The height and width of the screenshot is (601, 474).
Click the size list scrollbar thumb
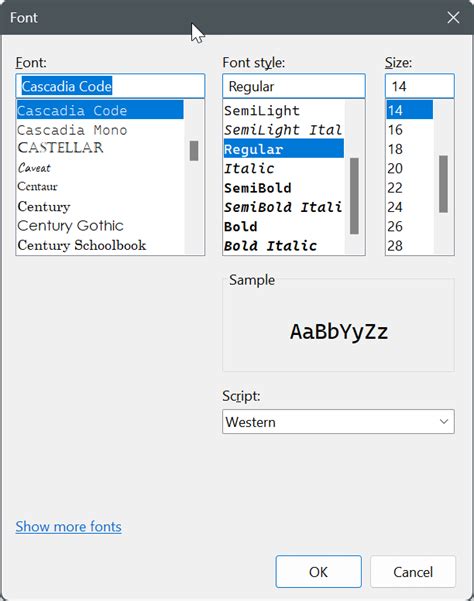(443, 184)
